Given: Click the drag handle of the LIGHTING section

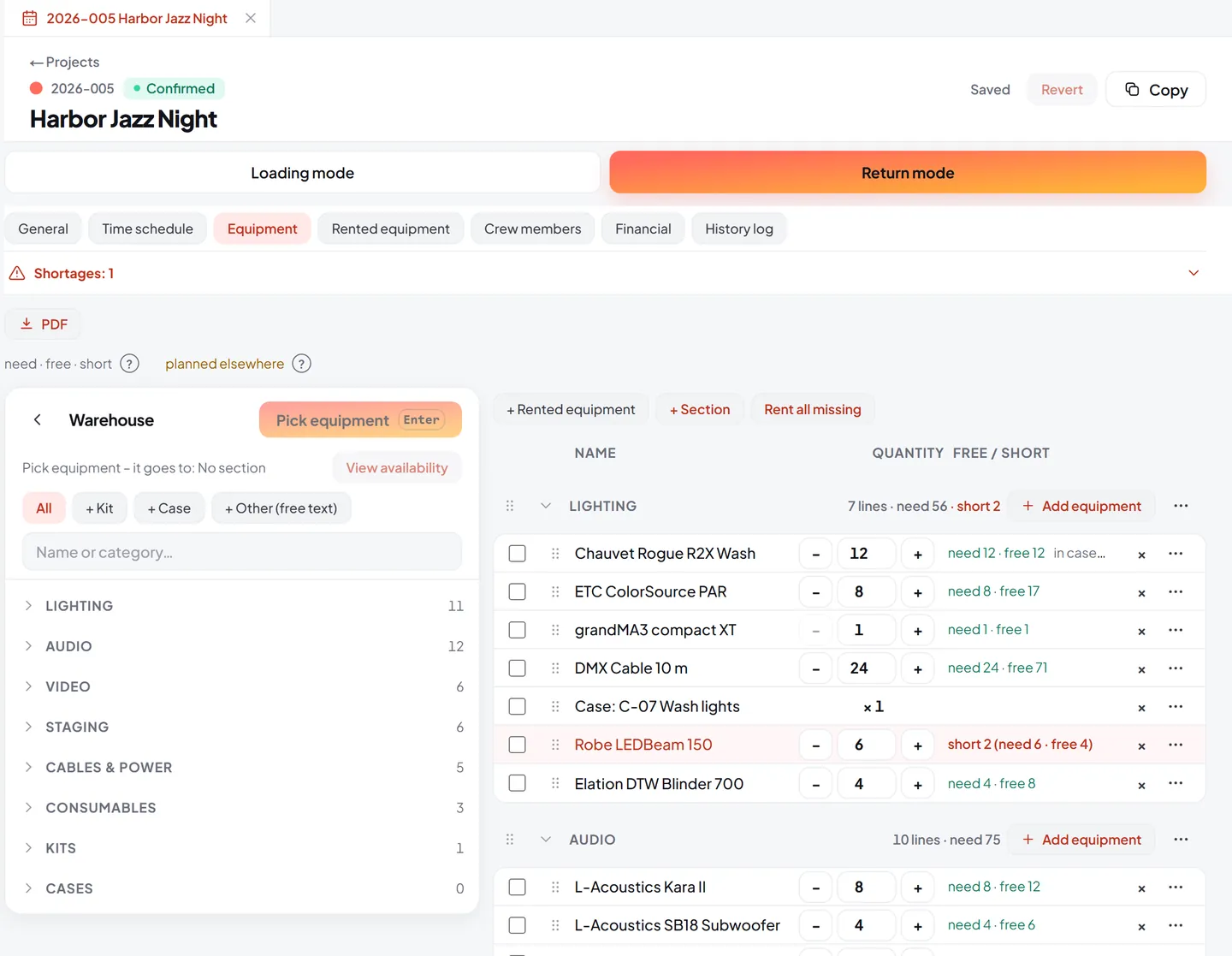Looking at the screenshot, I should (x=510, y=506).
